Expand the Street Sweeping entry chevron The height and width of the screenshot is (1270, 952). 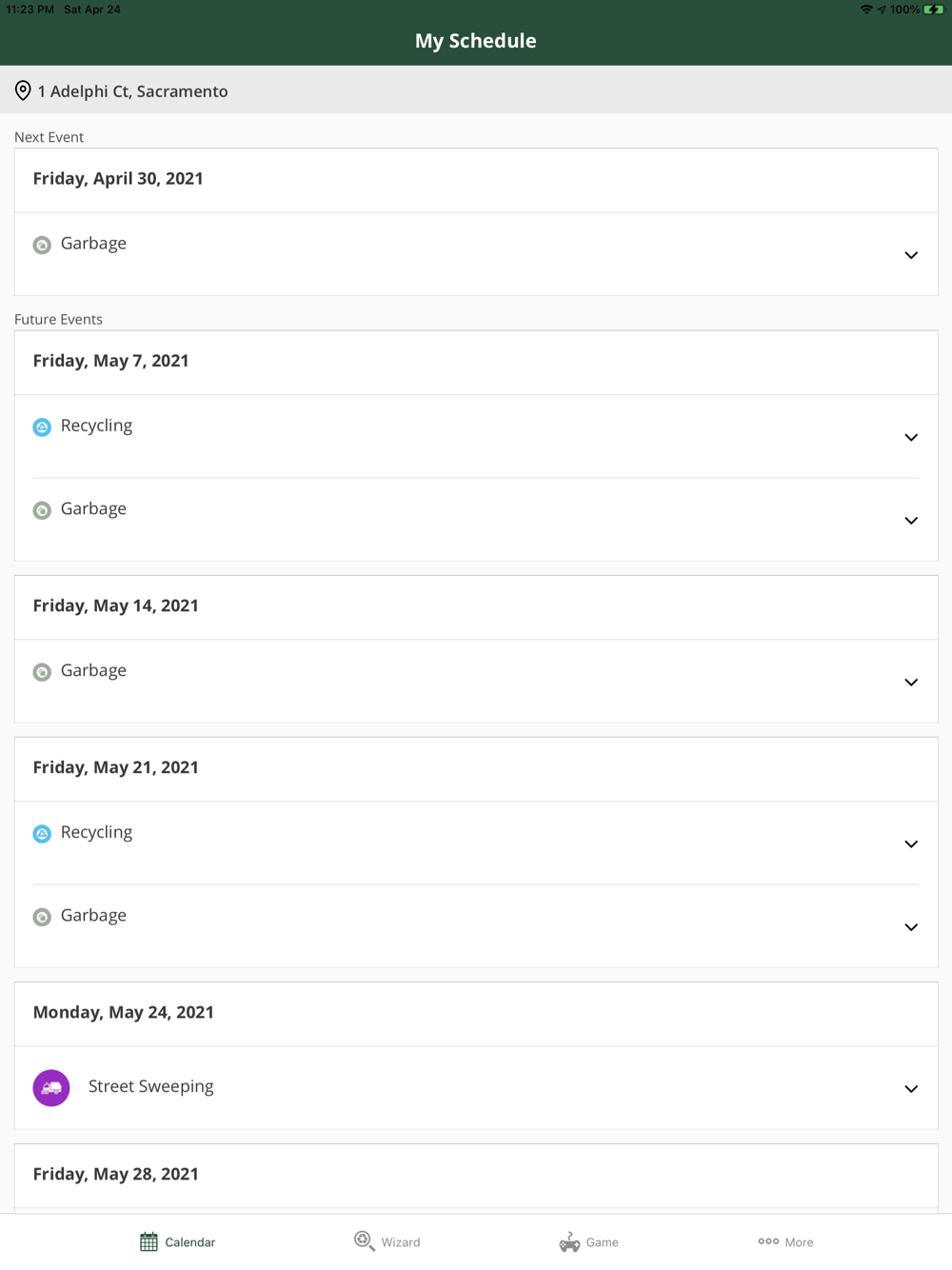[x=911, y=1088]
